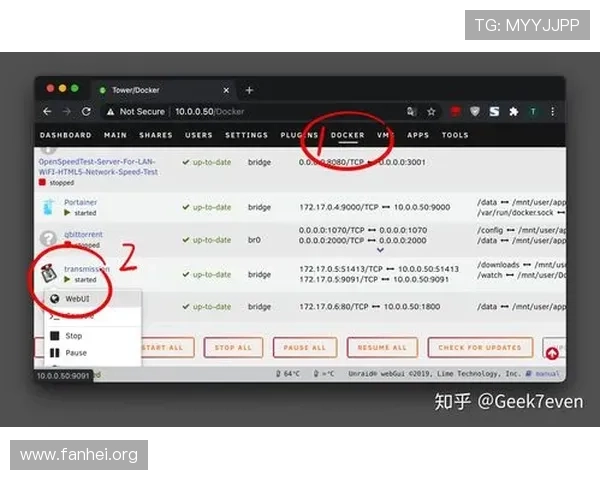
Task: Click the Resume All button
Action: [382, 348]
